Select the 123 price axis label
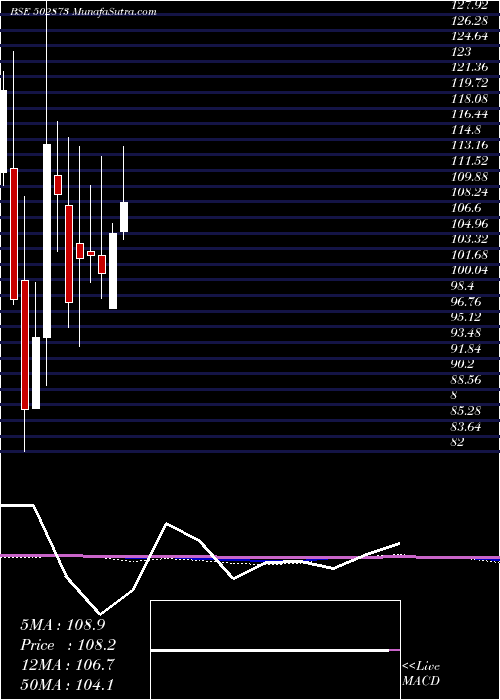500x700 pixels. [461, 51]
